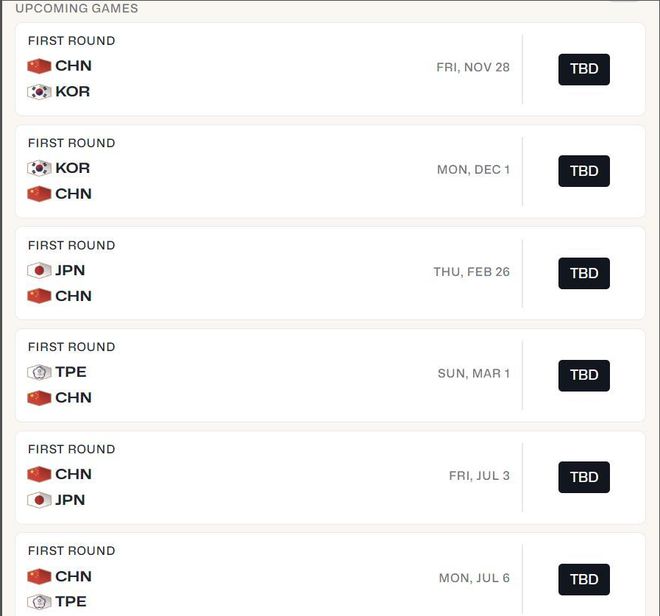Click Korea flag in Nov 28 game
Screen dimensions: 660x616
[x=39, y=92]
